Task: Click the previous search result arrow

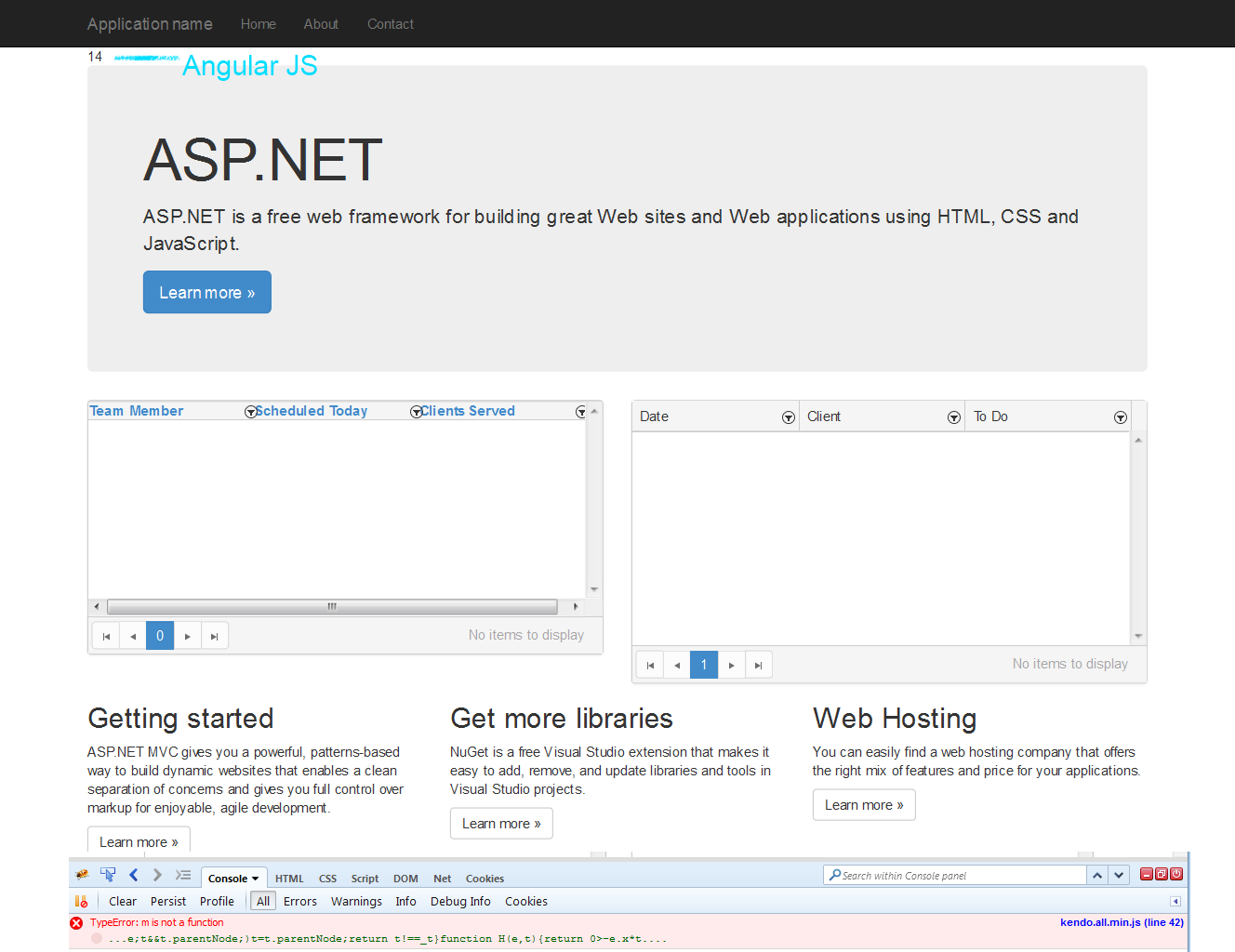Action: [x=1098, y=875]
